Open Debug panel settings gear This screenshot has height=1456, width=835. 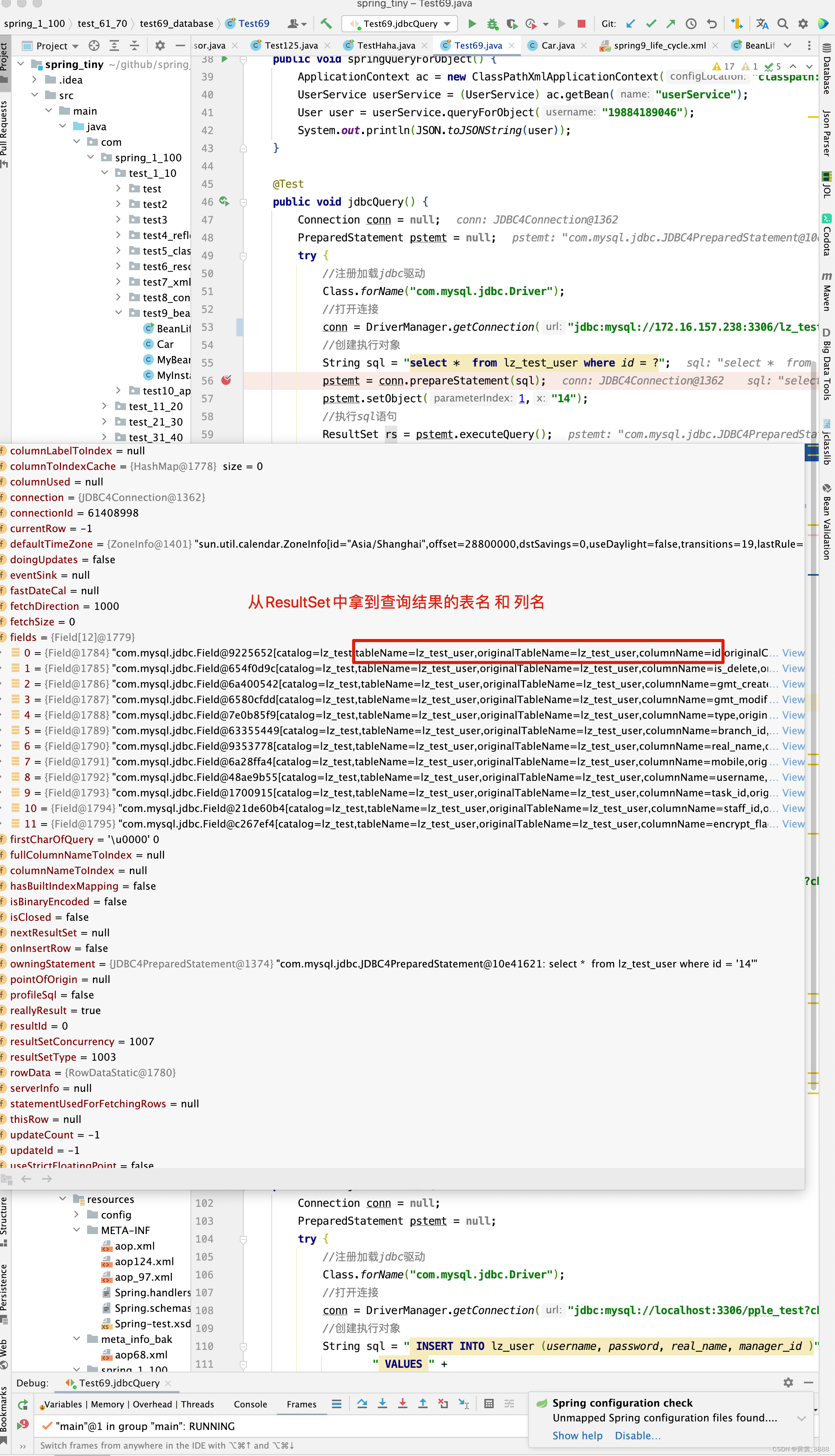click(788, 1382)
